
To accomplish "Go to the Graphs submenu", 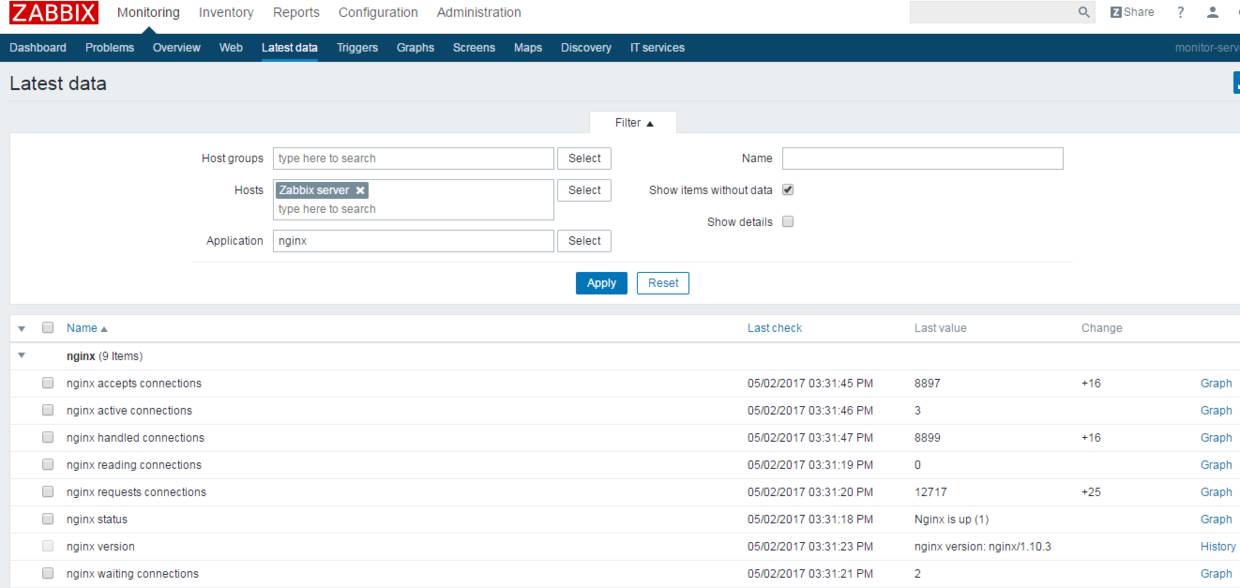I will pos(415,48).
